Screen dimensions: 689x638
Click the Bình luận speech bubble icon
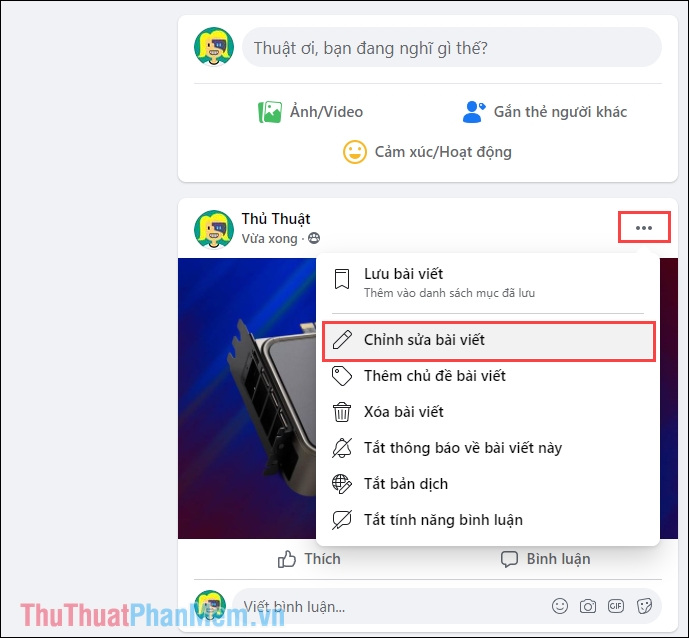[x=509, y=559]
